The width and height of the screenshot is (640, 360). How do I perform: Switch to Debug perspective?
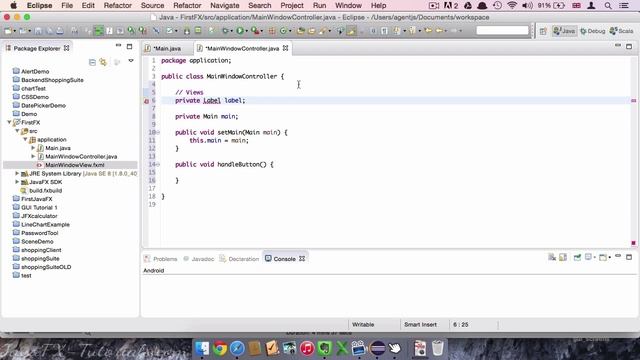click(x=593, y=31)
